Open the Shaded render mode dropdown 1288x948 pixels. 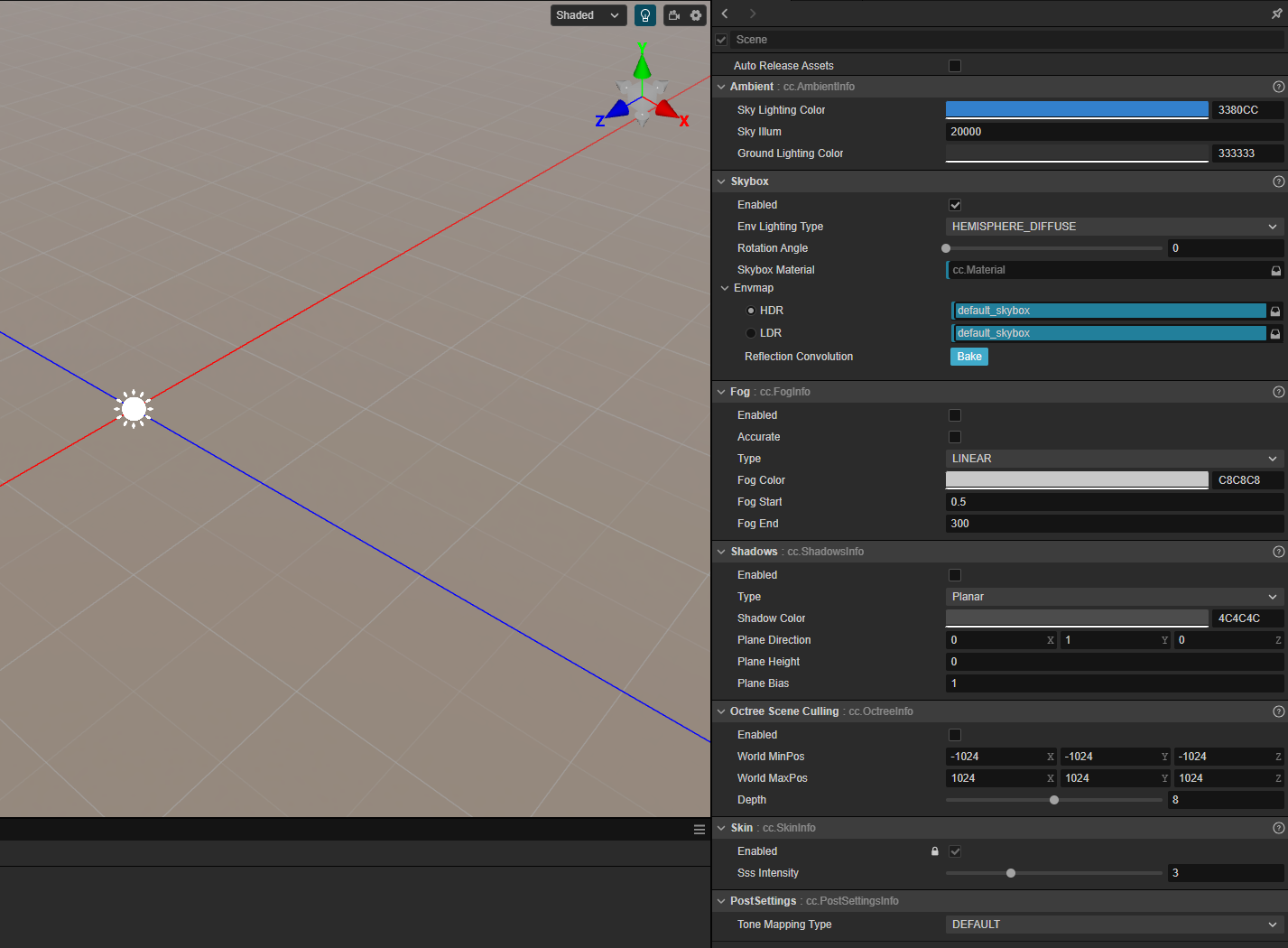588,15
